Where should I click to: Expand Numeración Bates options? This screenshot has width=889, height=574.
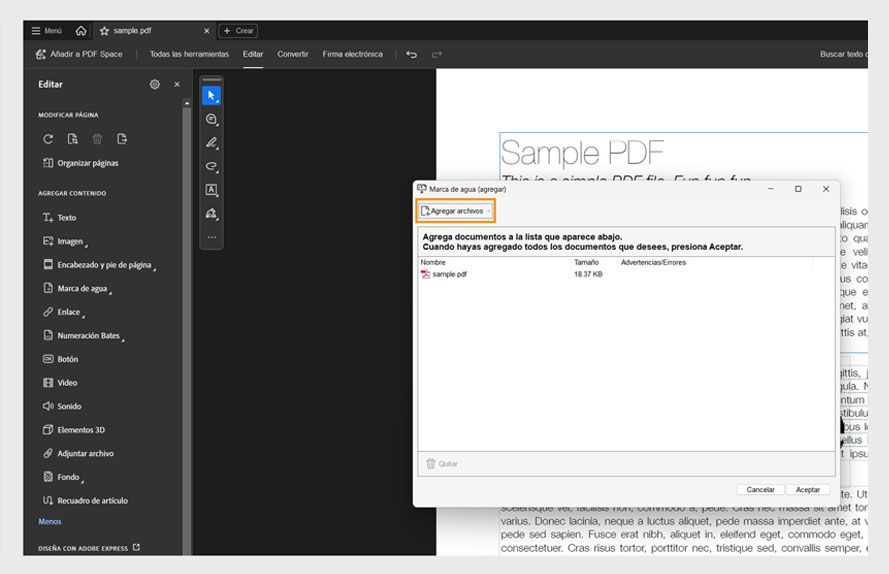[84, 336]
